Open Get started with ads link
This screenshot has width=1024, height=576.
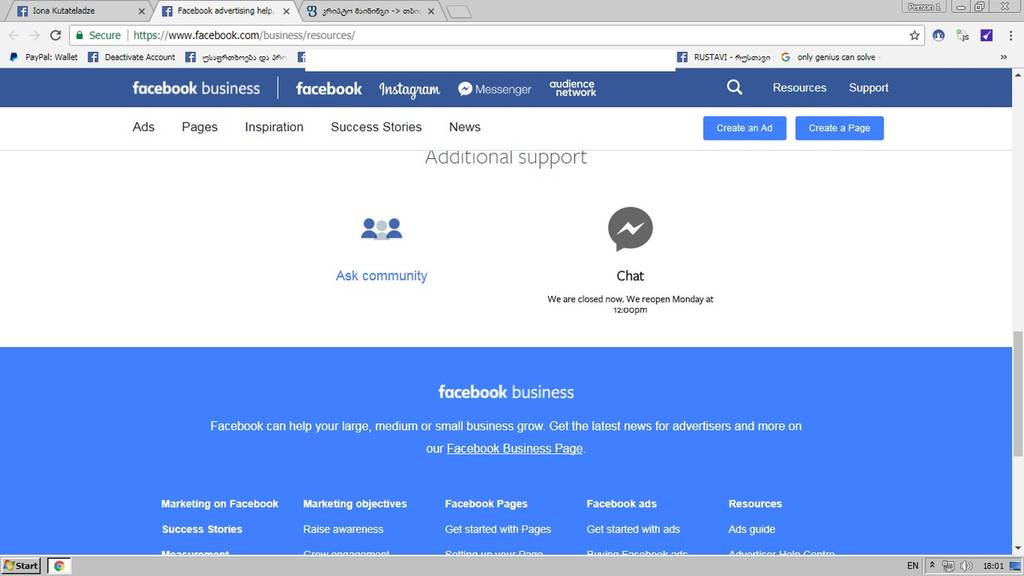(x=633, y=529)
